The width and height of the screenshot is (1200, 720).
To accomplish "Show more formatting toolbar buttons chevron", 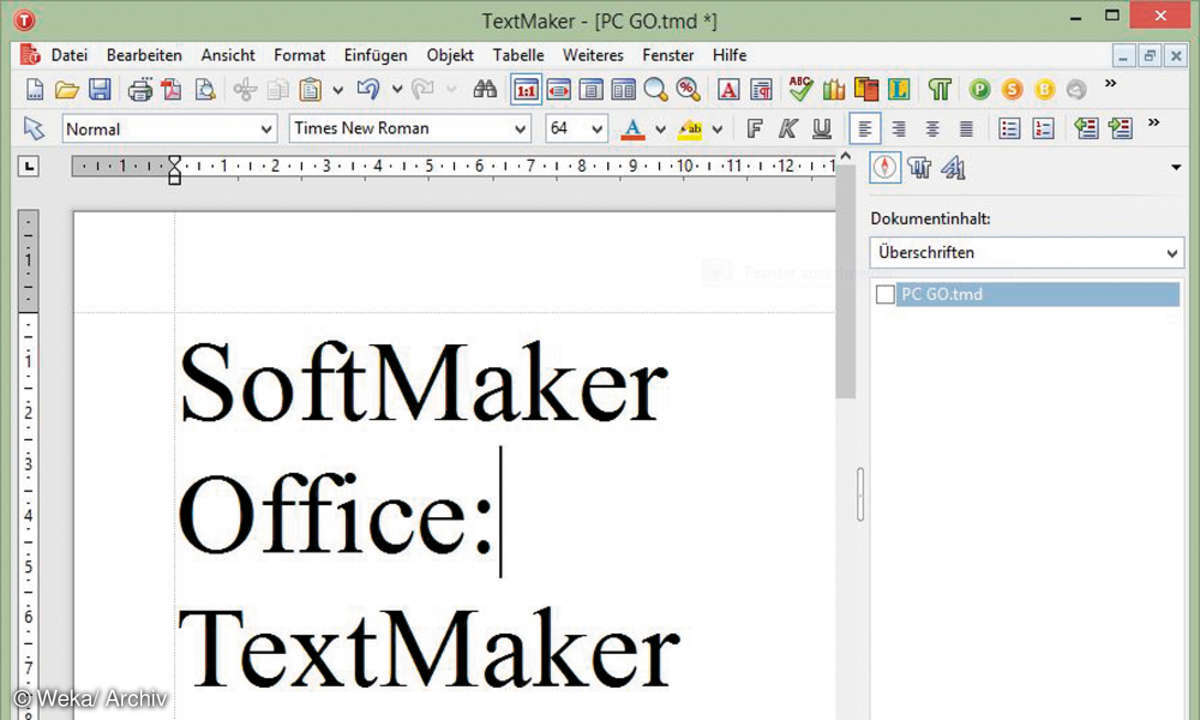I will (1154, 123).
